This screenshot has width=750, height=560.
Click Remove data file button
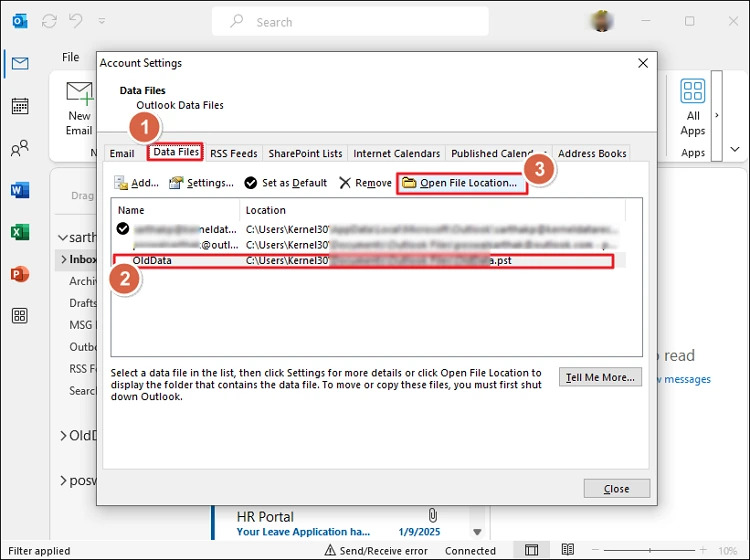tap(365, 183)
